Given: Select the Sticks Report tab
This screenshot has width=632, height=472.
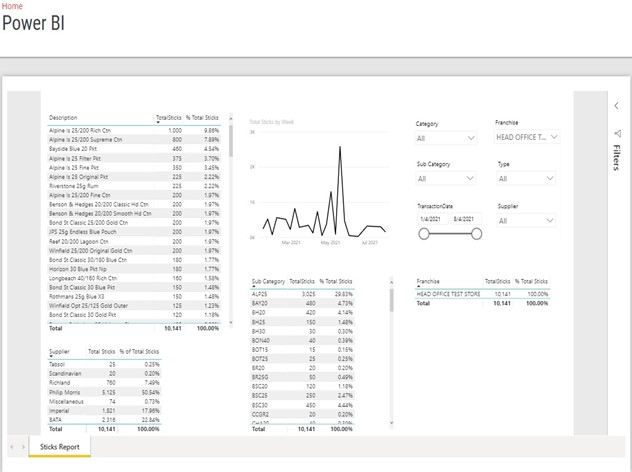Looking at the screenshot, I should [60, 447].
